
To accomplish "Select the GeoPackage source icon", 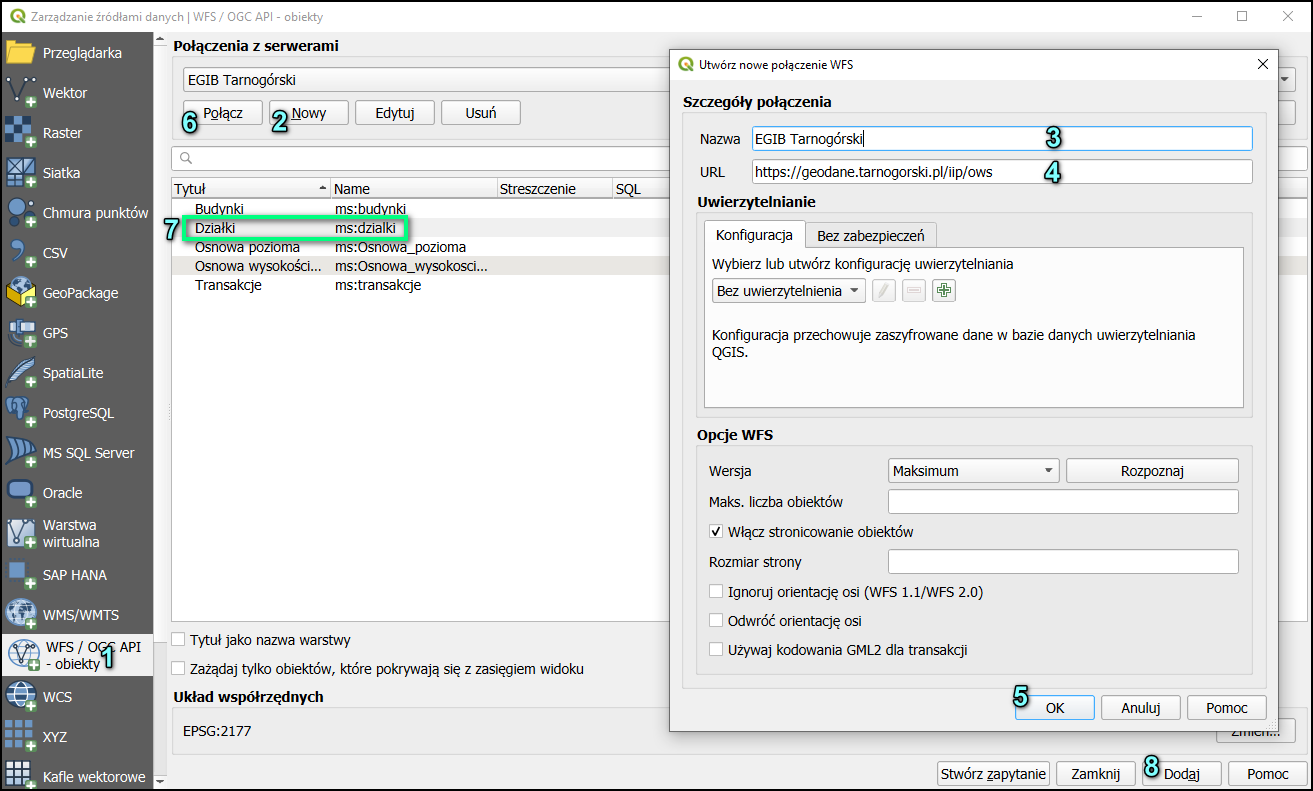I will pos(22,292).
